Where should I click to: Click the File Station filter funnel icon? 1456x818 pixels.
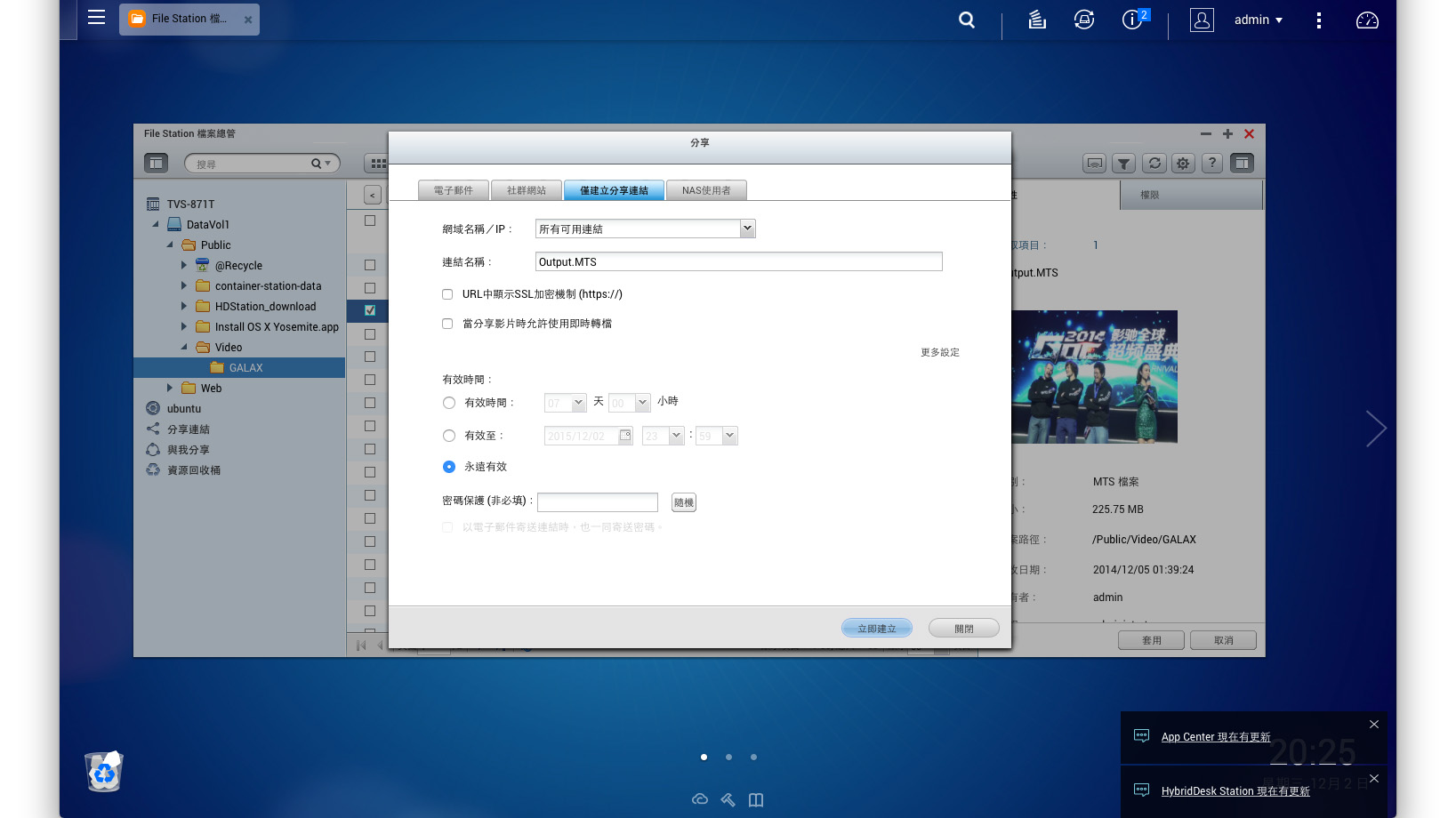pos(1124,163)
